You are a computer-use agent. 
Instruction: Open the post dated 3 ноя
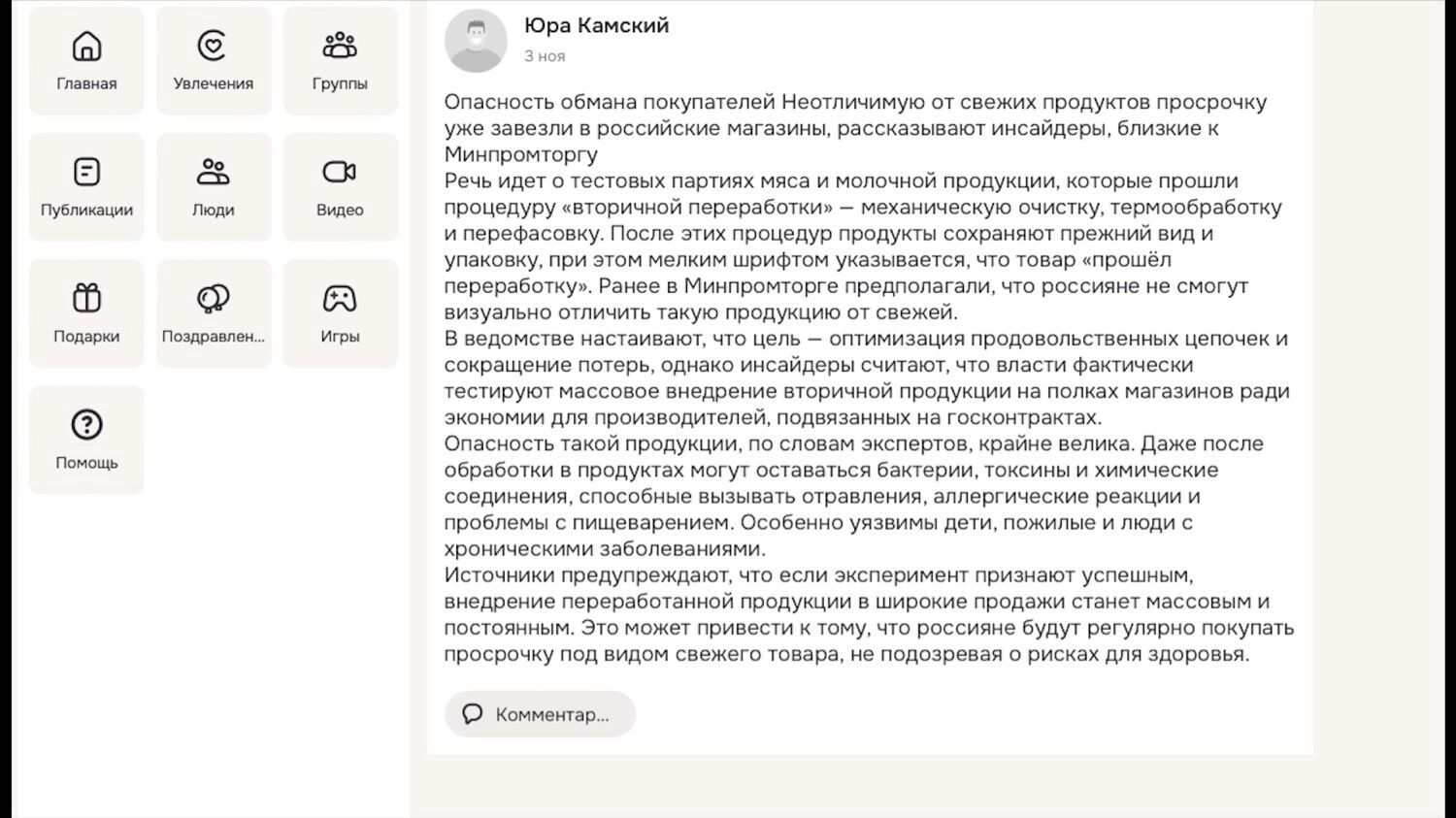544,55
